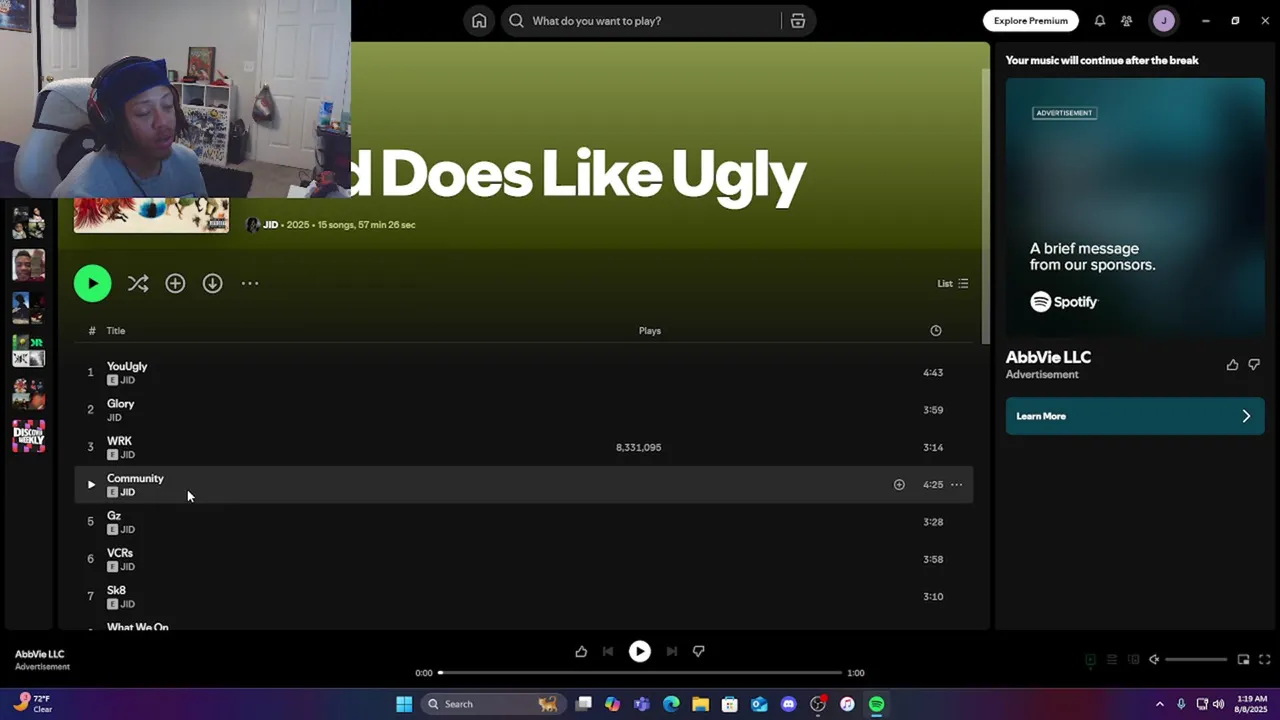Open the Windows Start menu

(404, 704)
